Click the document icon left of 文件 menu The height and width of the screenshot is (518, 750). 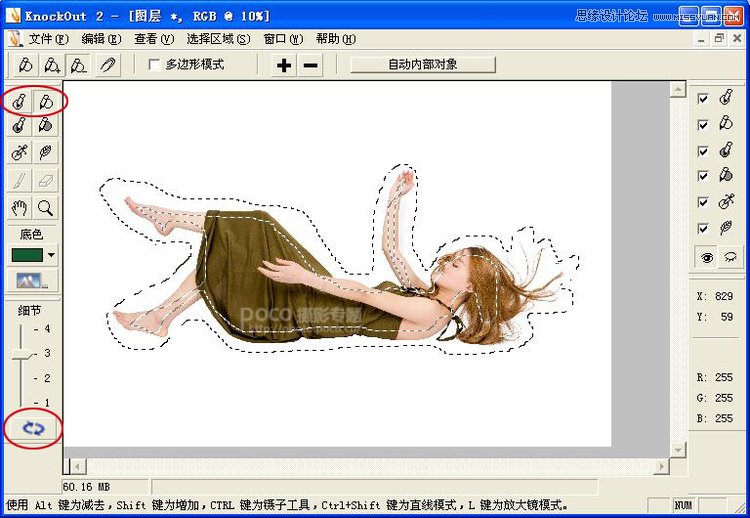click(15, 39)
